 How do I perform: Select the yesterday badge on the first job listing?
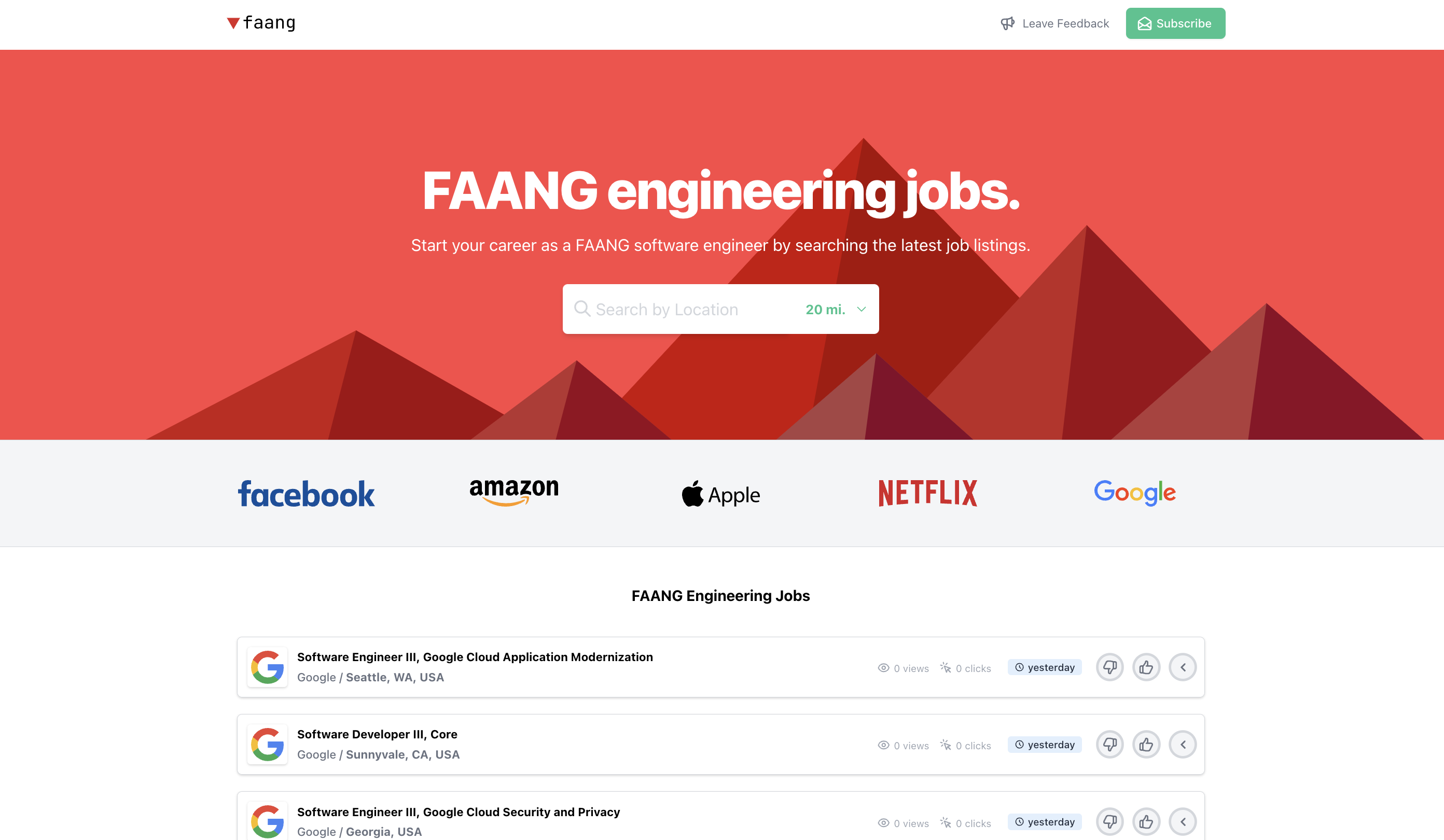[x=1045, y=667]
